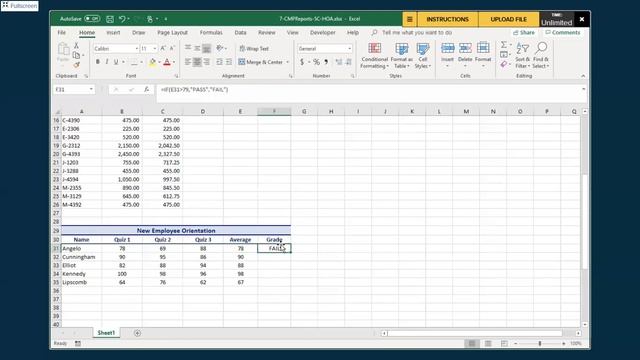
Task: Click the Cut scissors icon
Action: [76, 46]
